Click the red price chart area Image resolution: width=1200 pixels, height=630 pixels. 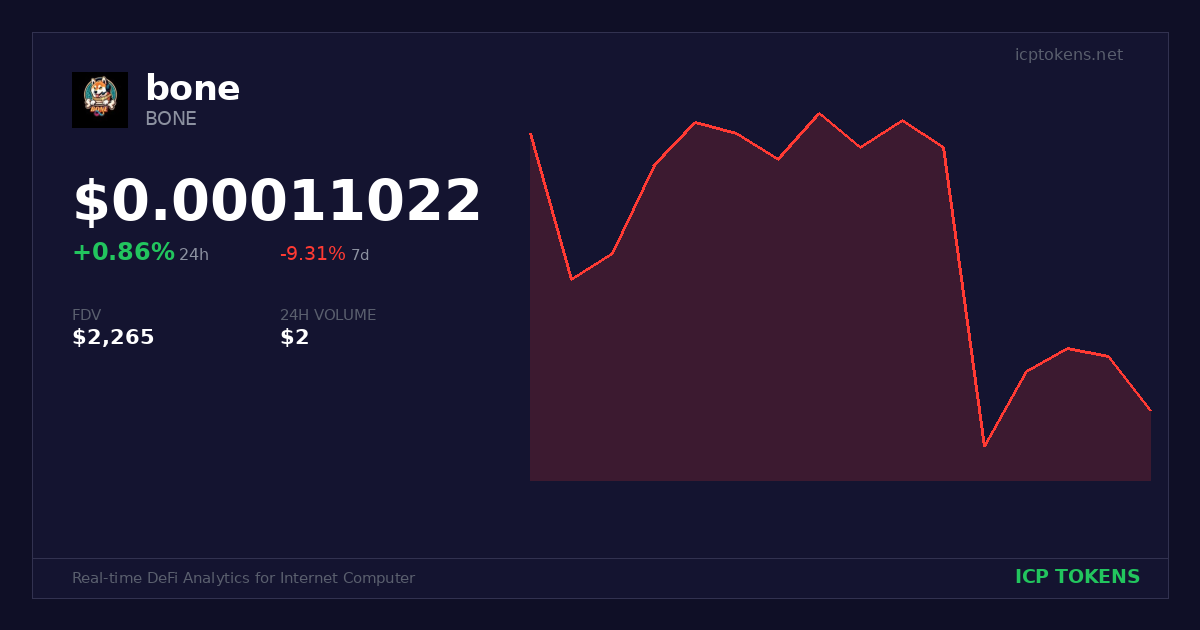pos(840,297)
